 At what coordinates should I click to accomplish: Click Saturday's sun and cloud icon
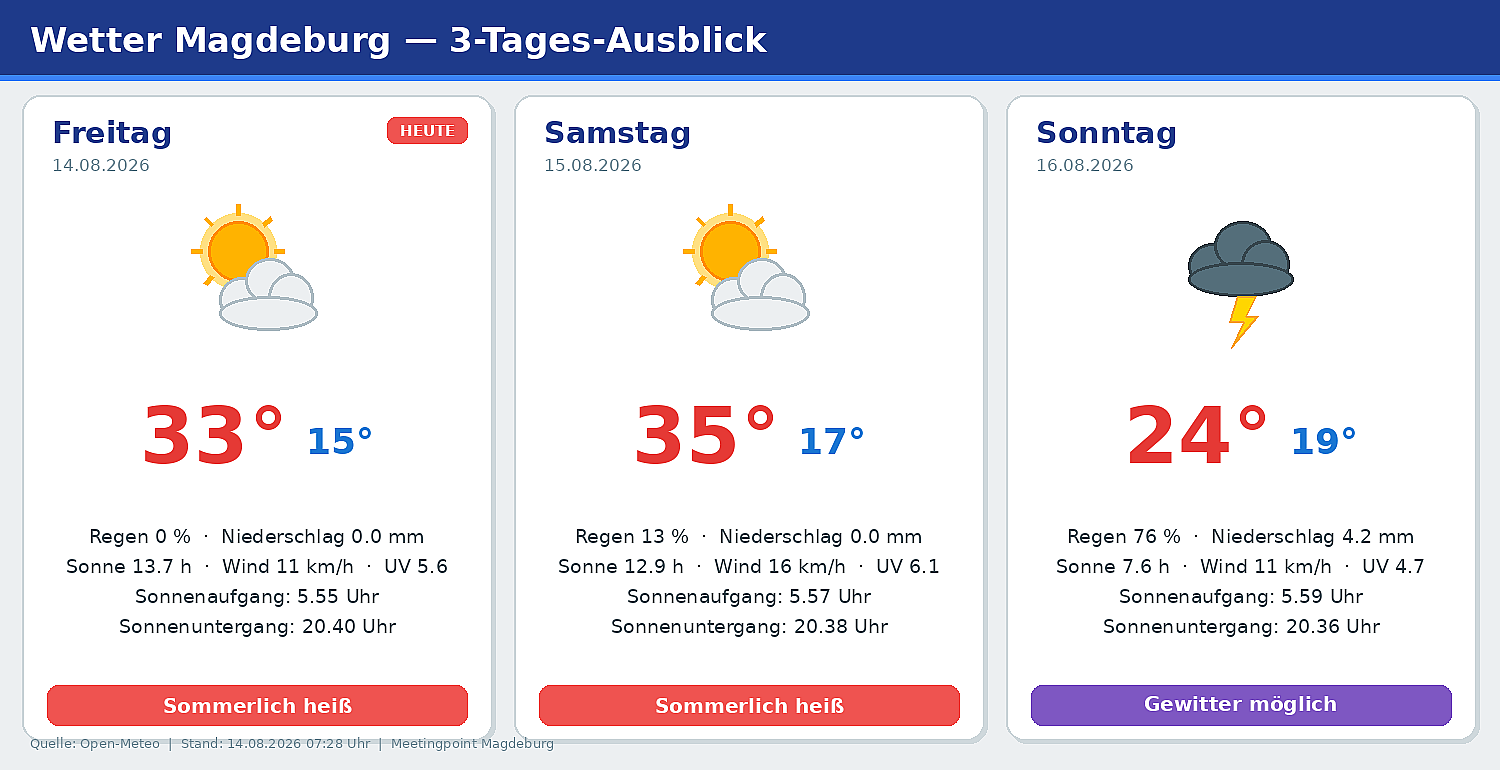click(746, 267)
